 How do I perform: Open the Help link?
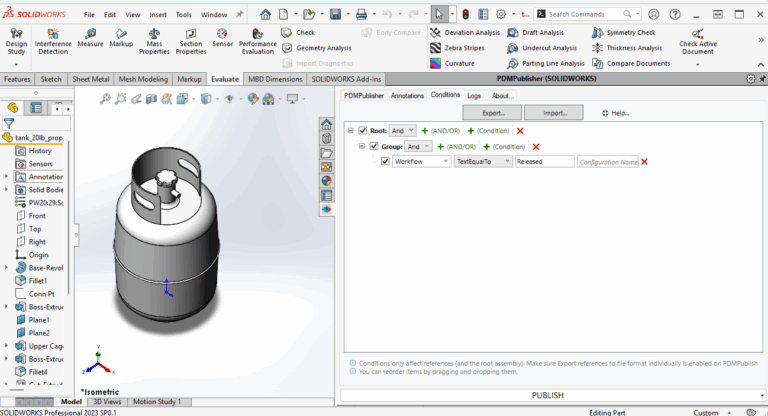tap(616, 113)
